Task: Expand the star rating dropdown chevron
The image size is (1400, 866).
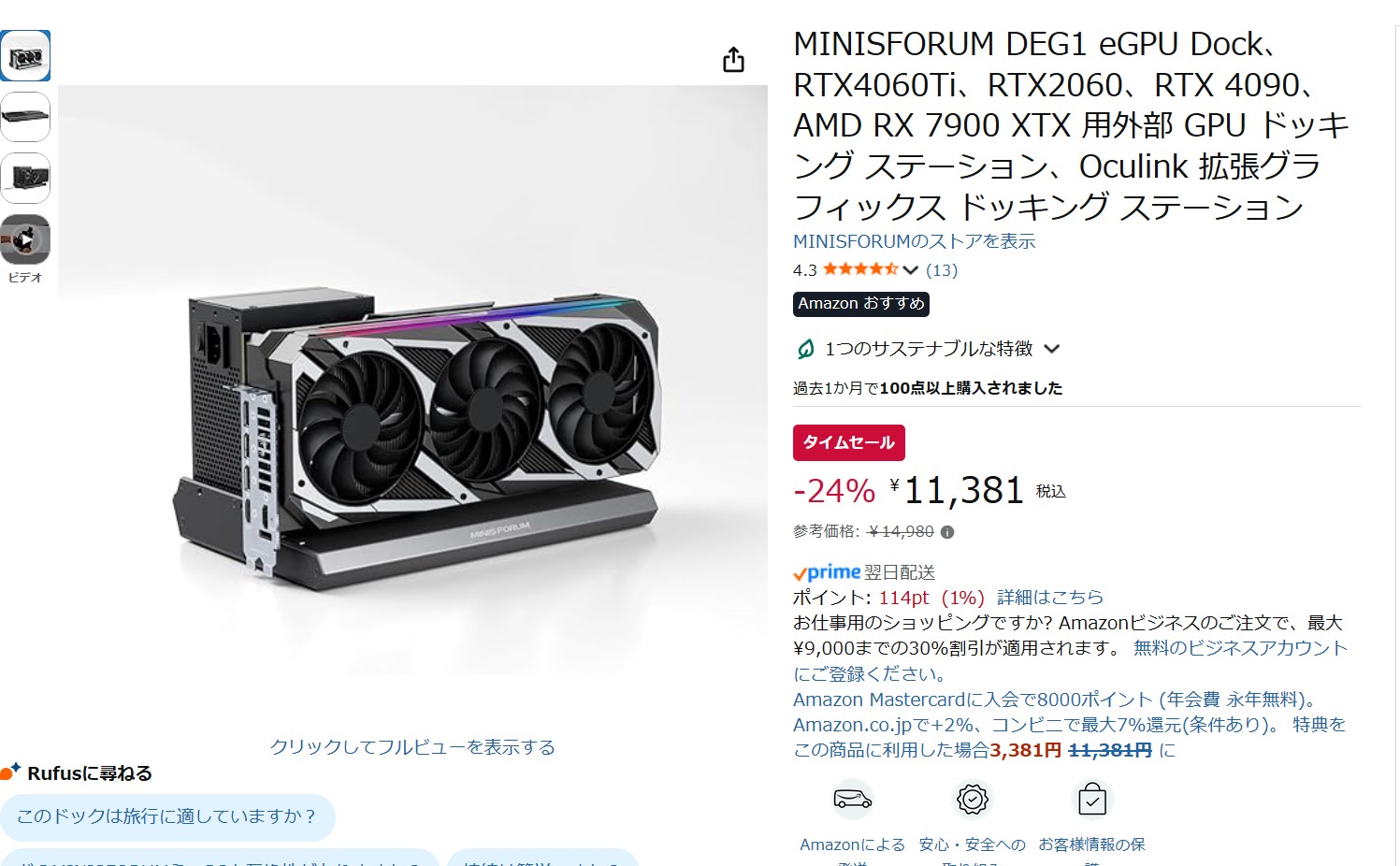Action: click(910, 270)
